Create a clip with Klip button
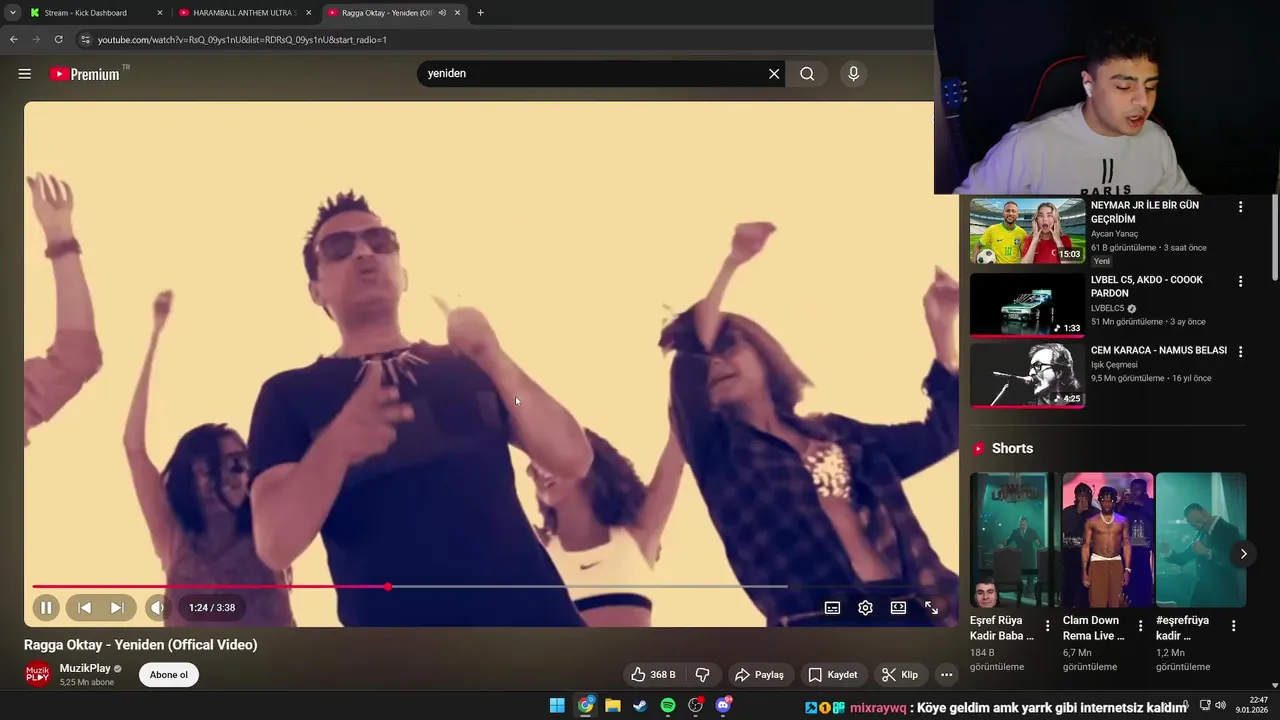This screenshot has width=1280, height=720. tap(900, 675)
